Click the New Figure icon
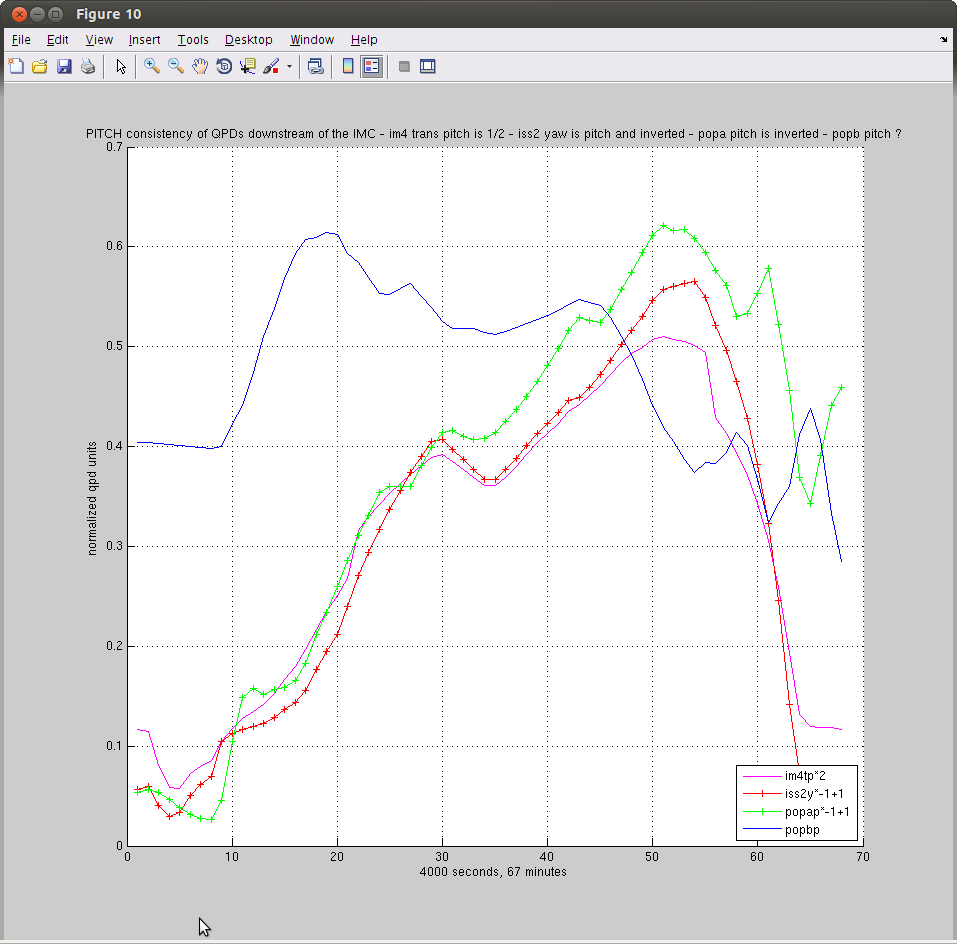This screenshot has height=944, width=957. [x=16, y=66]
